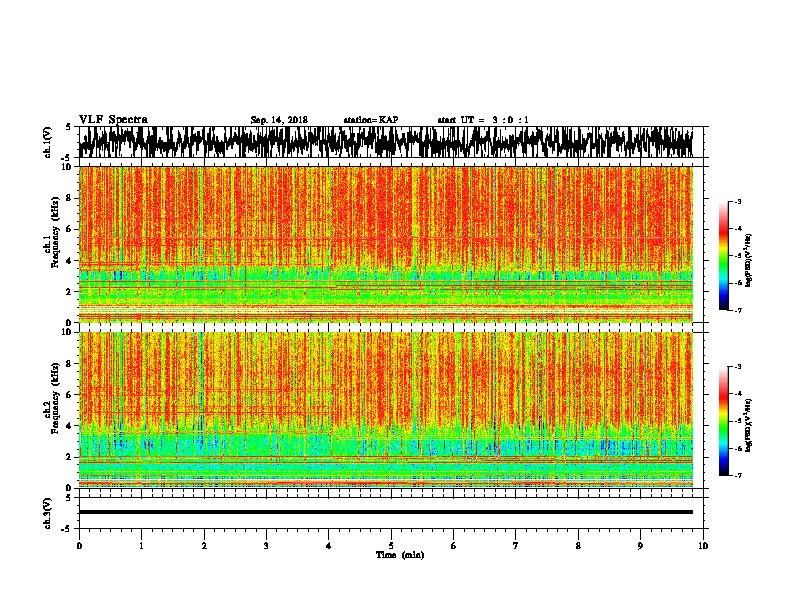This screenshot has height=612, width=792.
Task: Click the "ch.3(V)" axis label
Action: pos(47,513)
